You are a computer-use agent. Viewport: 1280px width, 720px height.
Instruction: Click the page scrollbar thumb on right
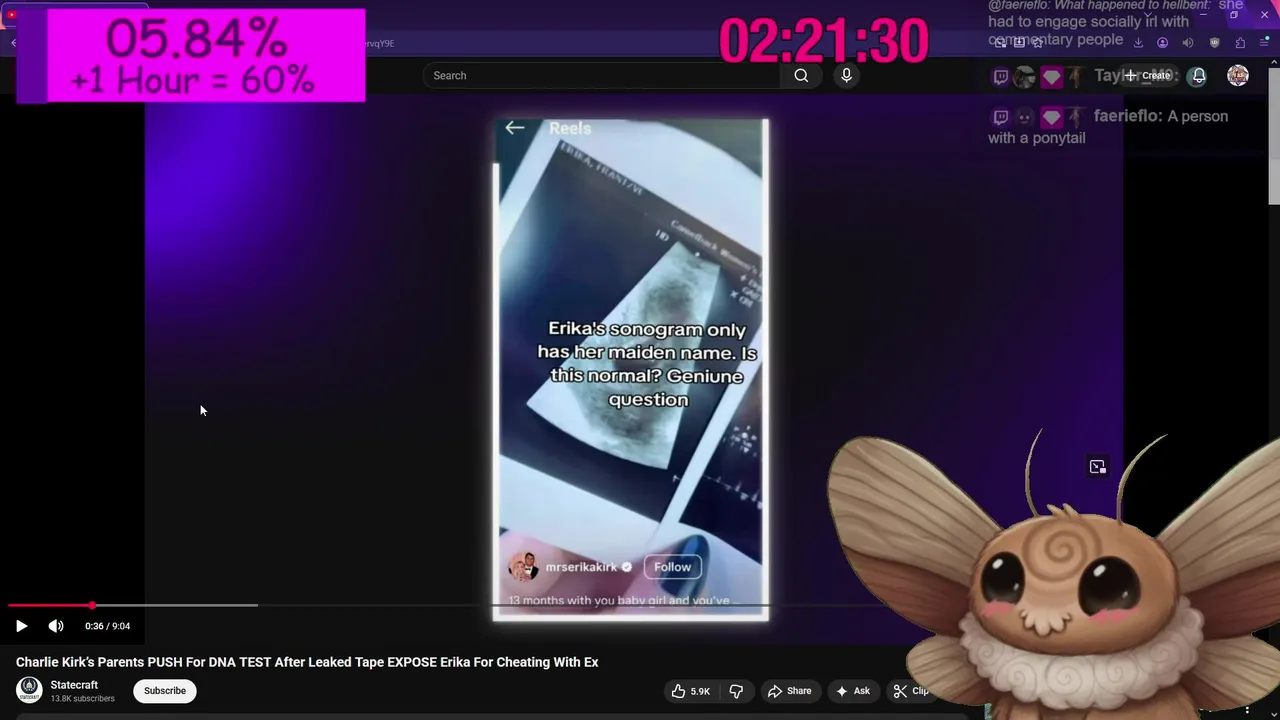(x=1274, y=138)
